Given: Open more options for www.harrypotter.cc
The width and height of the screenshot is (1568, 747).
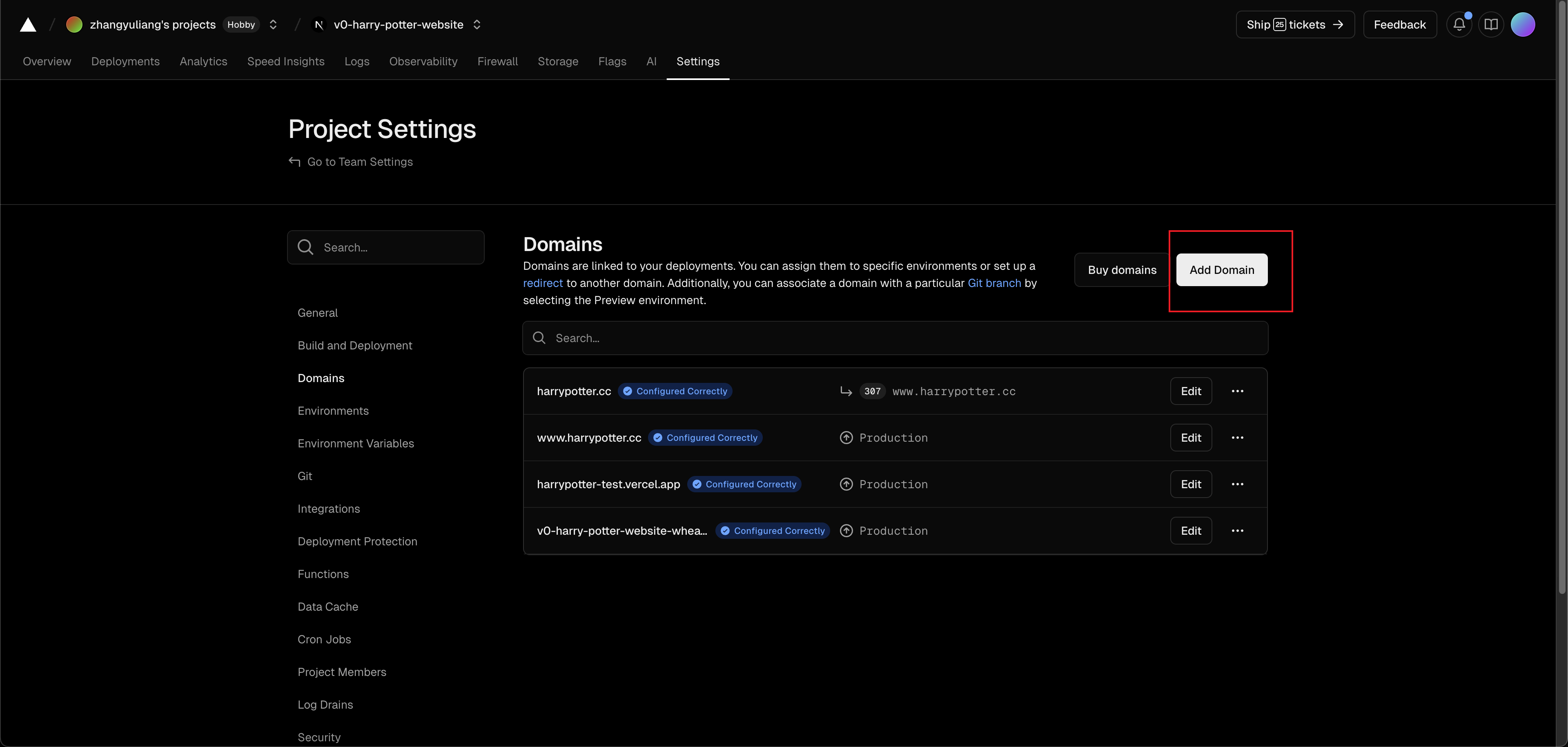Looking at the screenshot, I should click(x=1237, y=437).
